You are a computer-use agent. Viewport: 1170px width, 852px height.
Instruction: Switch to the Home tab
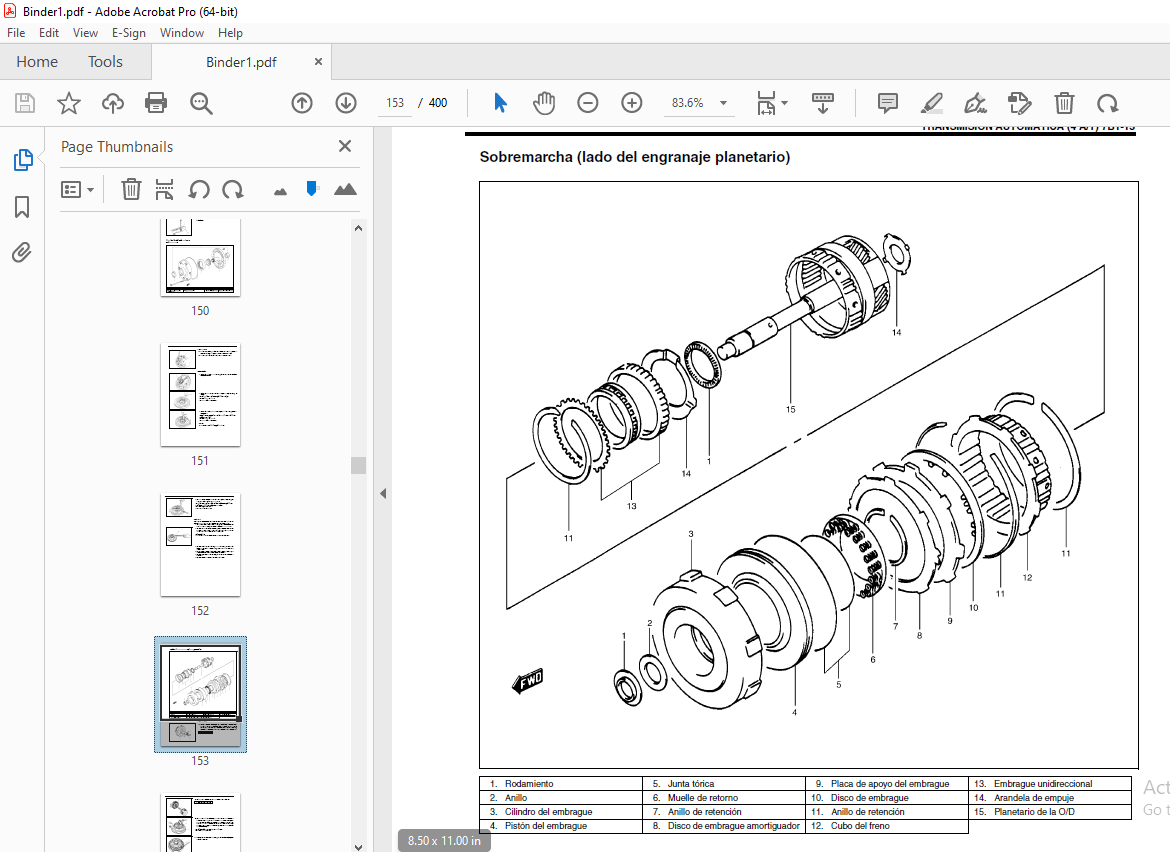click(x=37, y=62)
